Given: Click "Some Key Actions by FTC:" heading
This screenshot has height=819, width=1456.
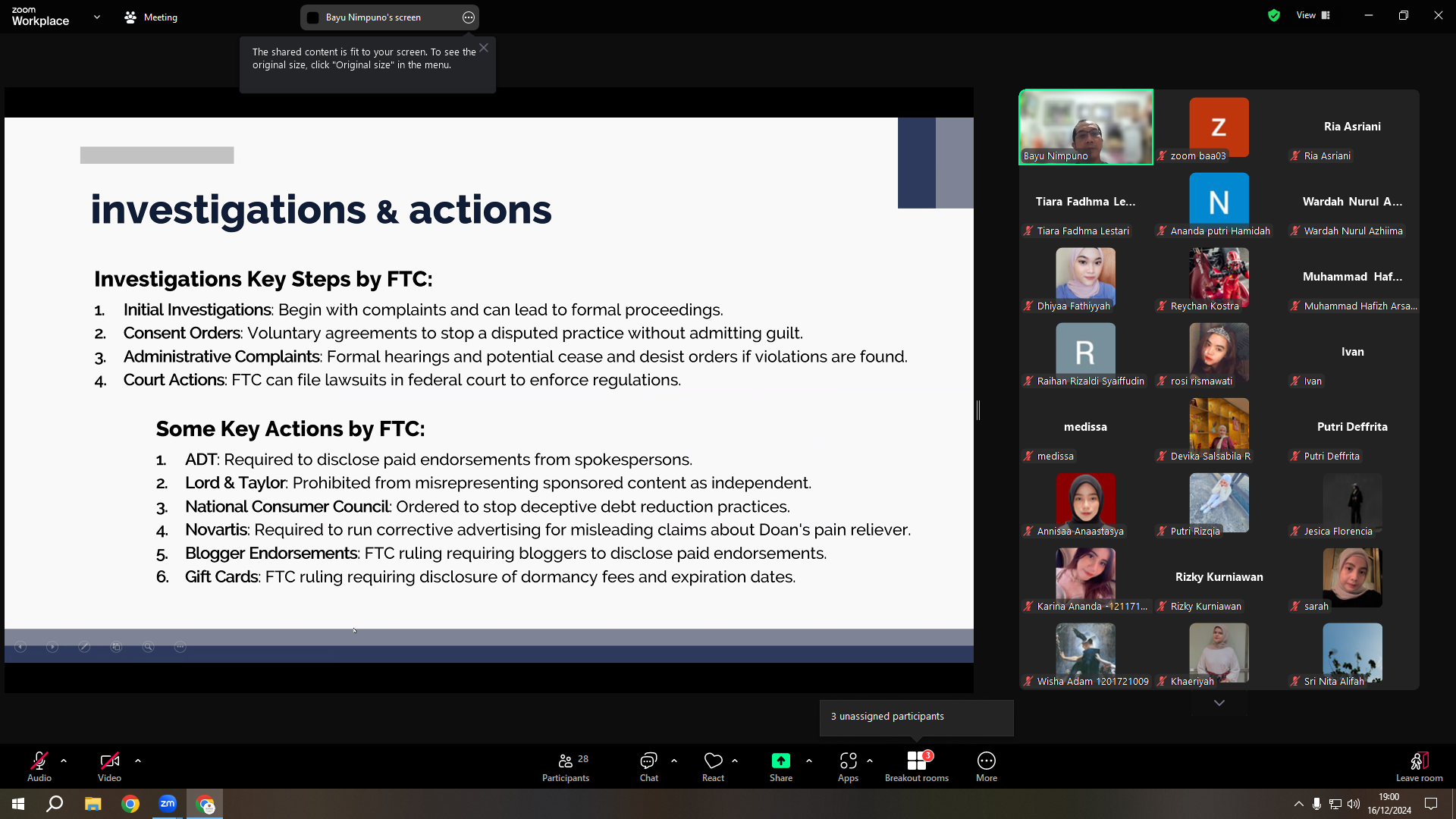Looking at the screenshot, I should 290,428.
